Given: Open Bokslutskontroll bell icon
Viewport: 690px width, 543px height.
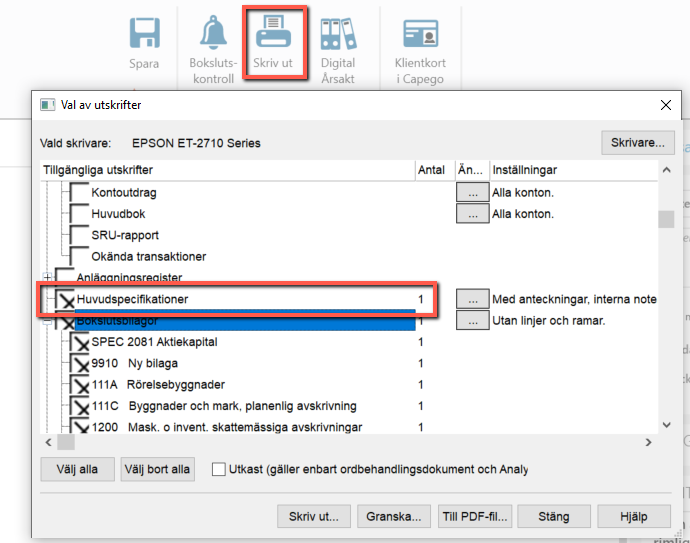Looking at the screenshot, I should pos(213,32).
